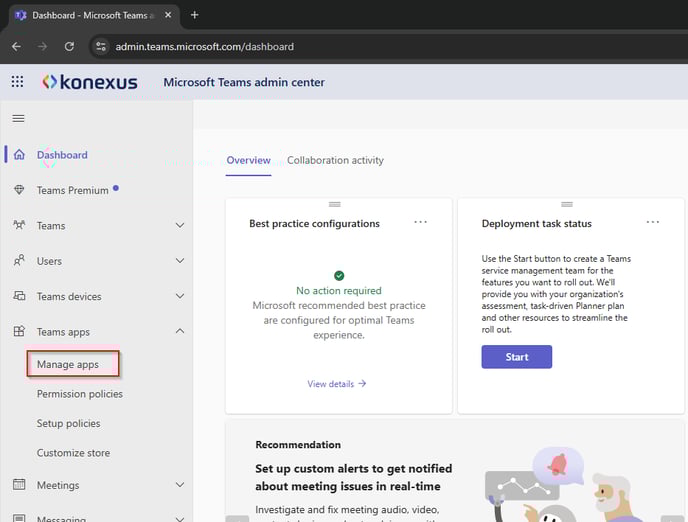Click the recommendation illustration
688x522 pixels.
(x=566, y=484)
